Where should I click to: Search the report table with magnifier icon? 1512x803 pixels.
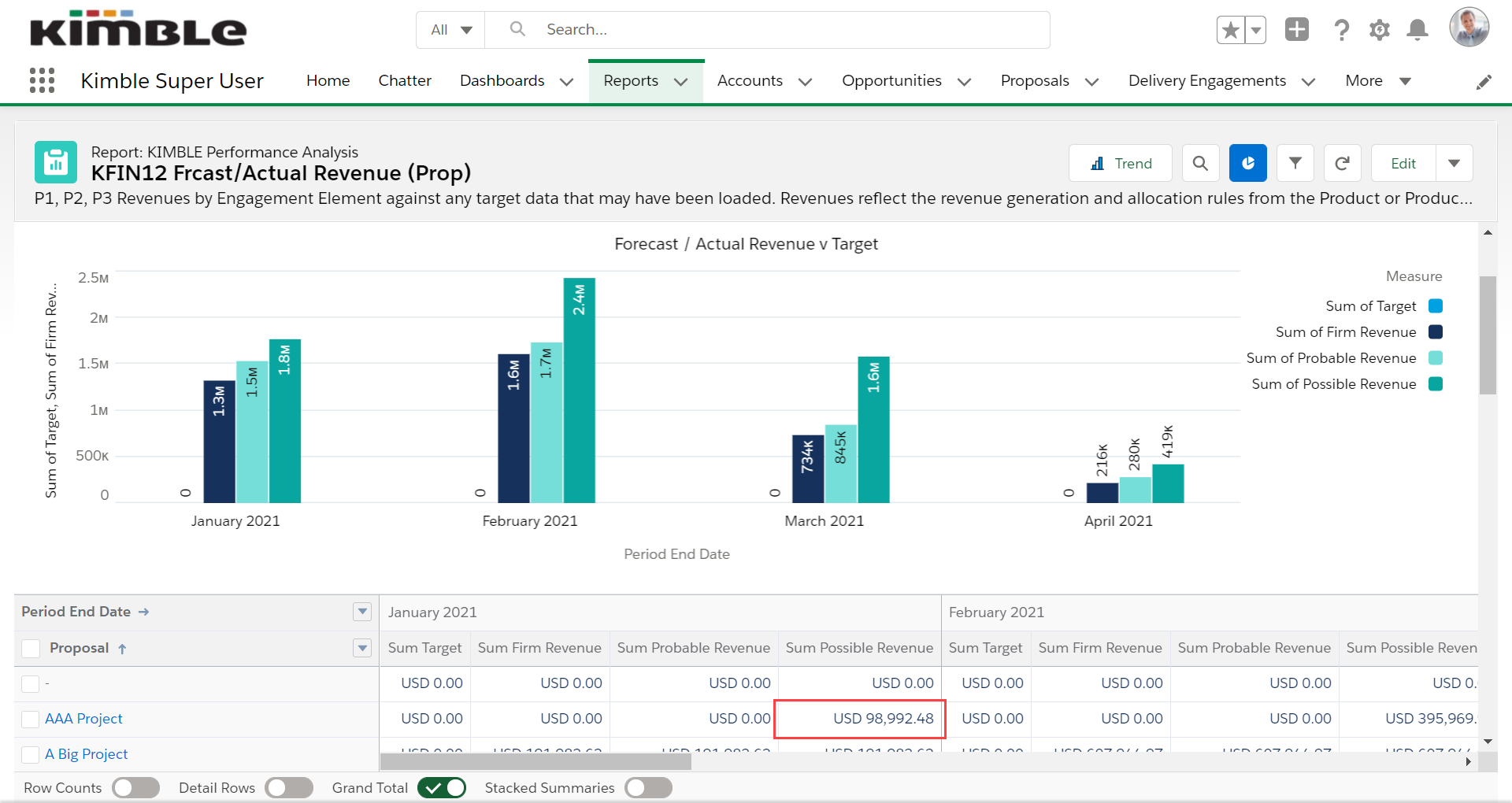(1200, 163)
